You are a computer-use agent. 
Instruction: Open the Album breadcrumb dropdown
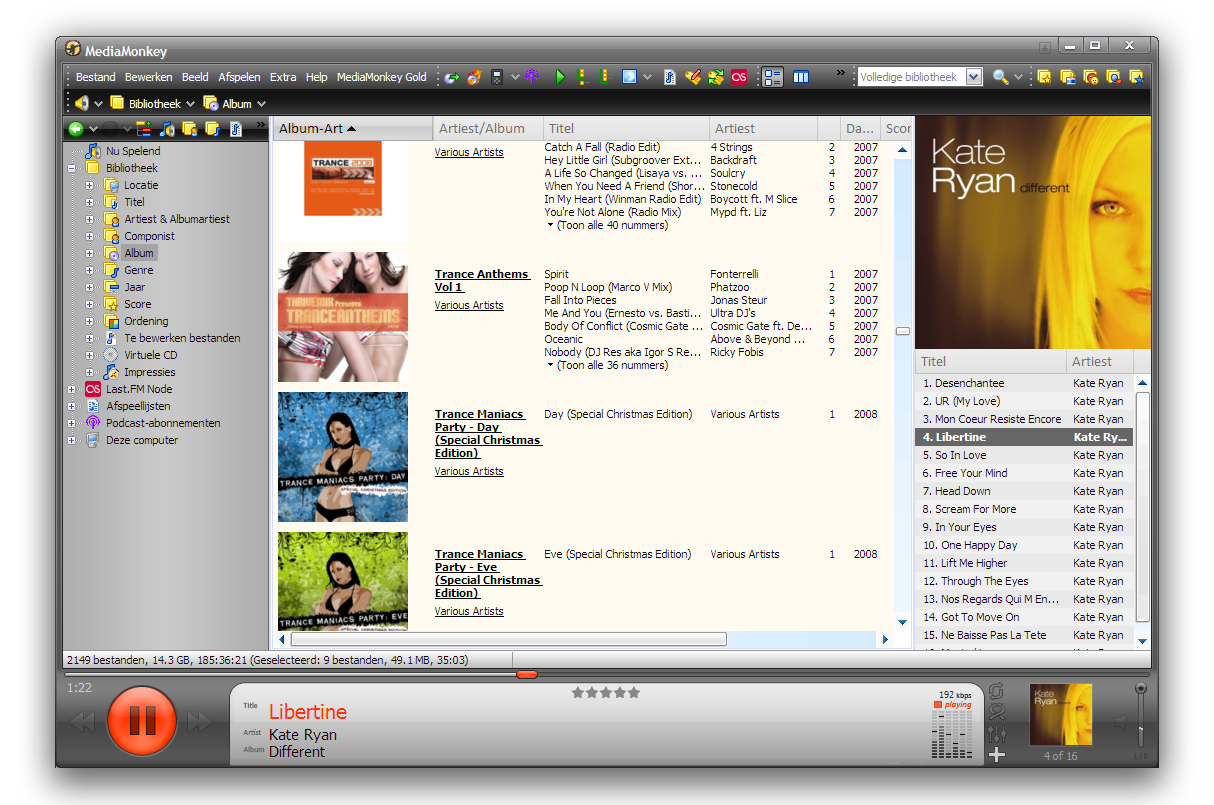pyautogui.click(x=261, y=104)
